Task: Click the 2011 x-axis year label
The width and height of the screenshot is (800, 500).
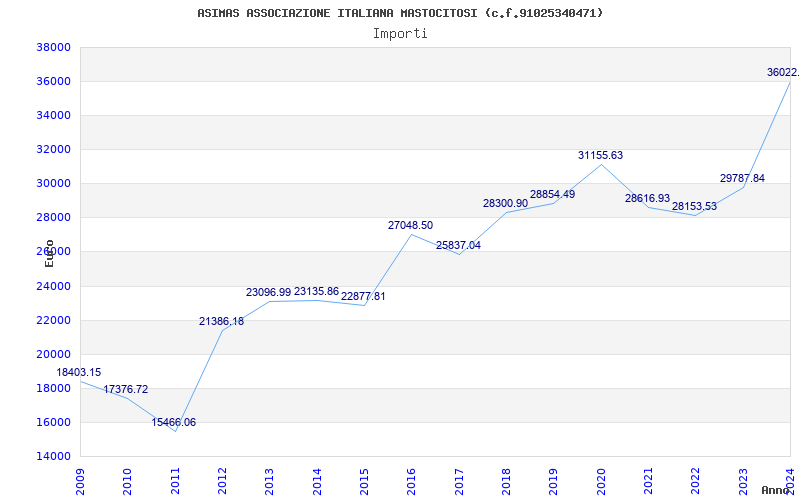Action: tap(175, 482)
